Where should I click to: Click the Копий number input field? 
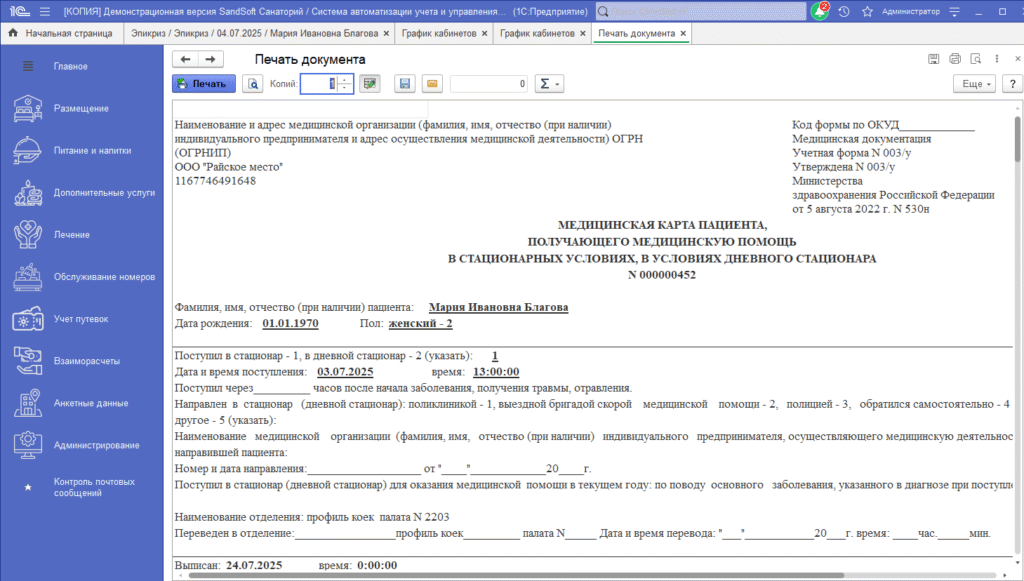tap(318, 84)
